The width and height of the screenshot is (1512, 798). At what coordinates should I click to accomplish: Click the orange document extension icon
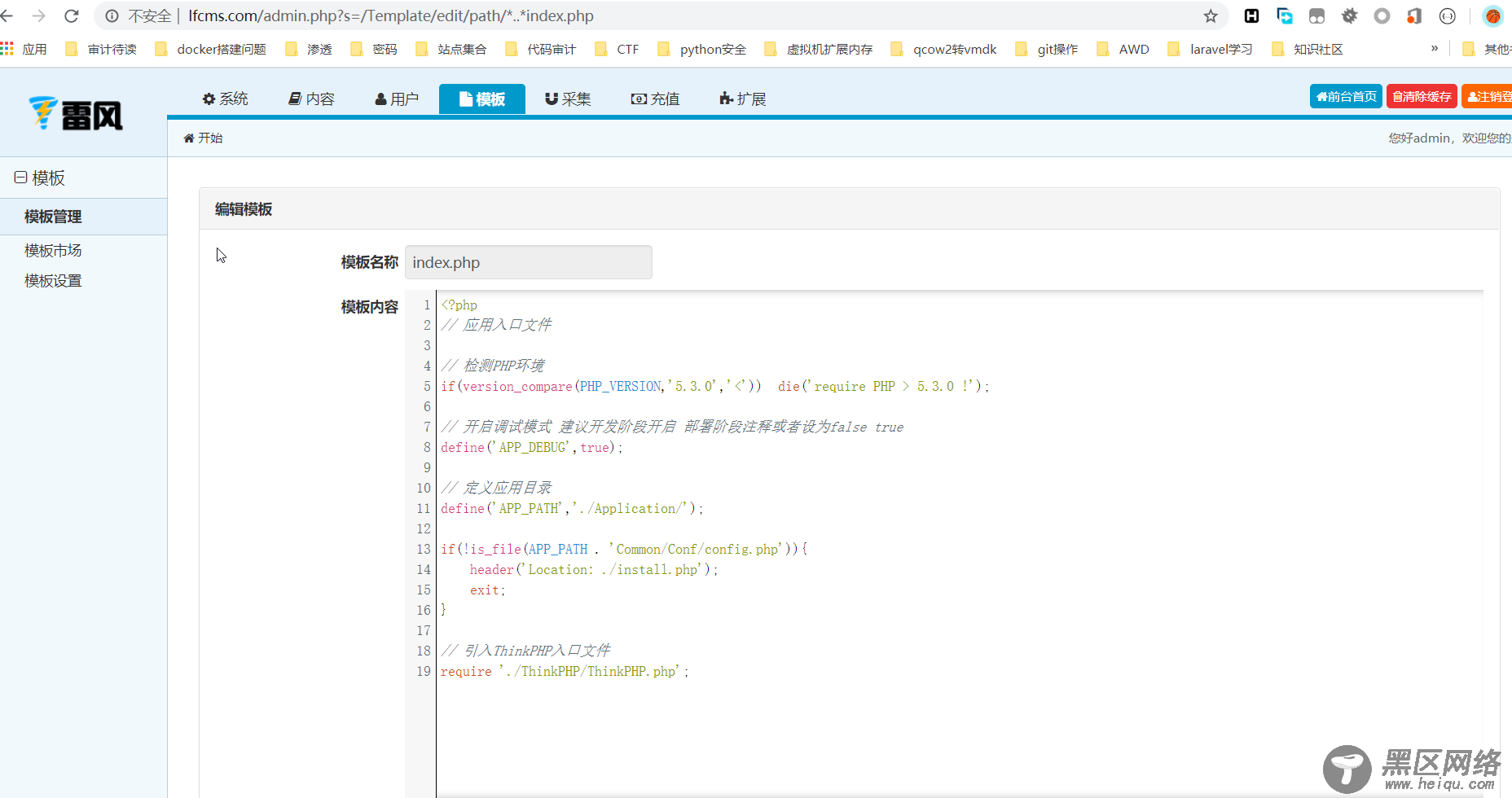[x=1414, y=15]
